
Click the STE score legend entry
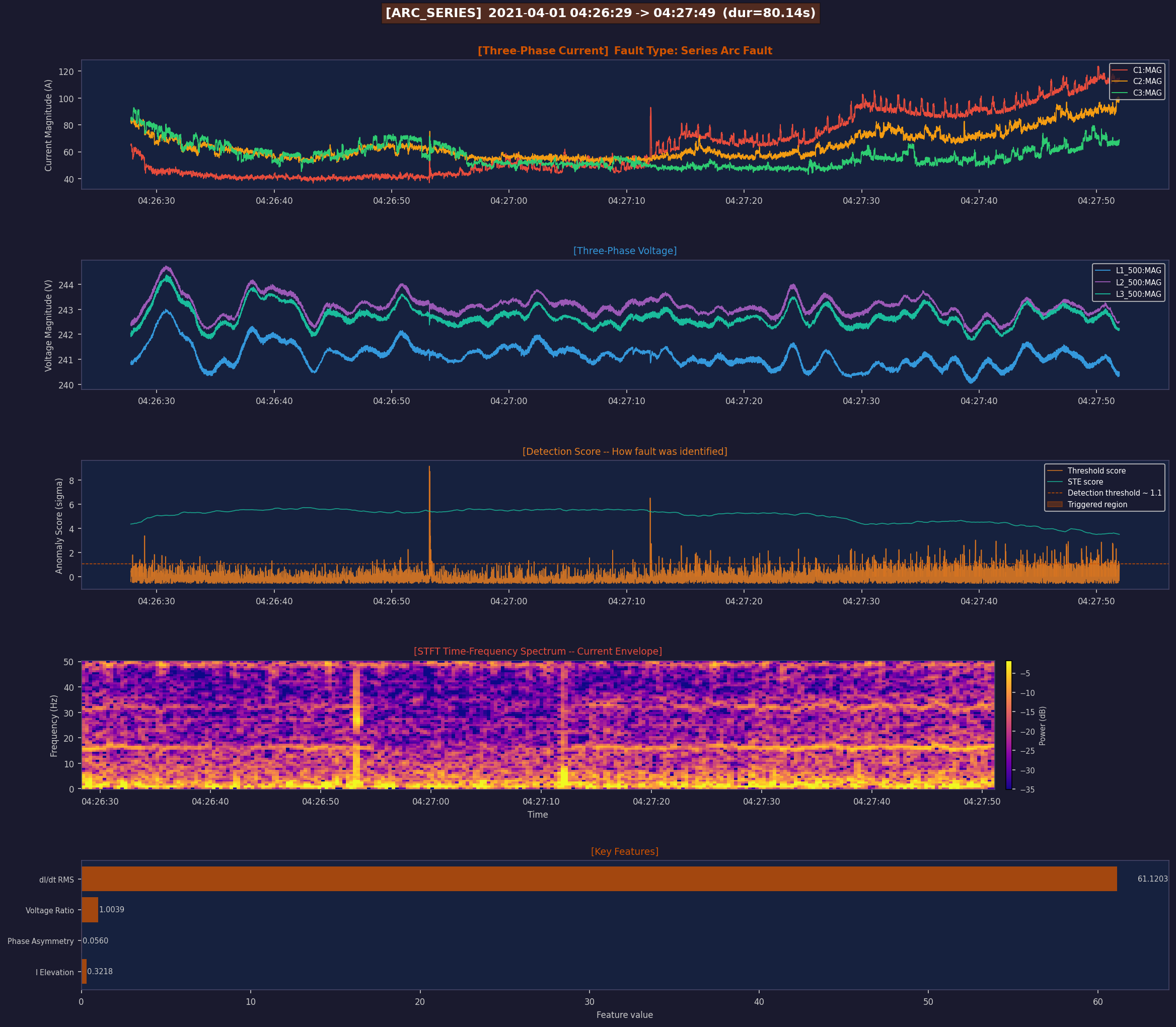[1085, 482]
